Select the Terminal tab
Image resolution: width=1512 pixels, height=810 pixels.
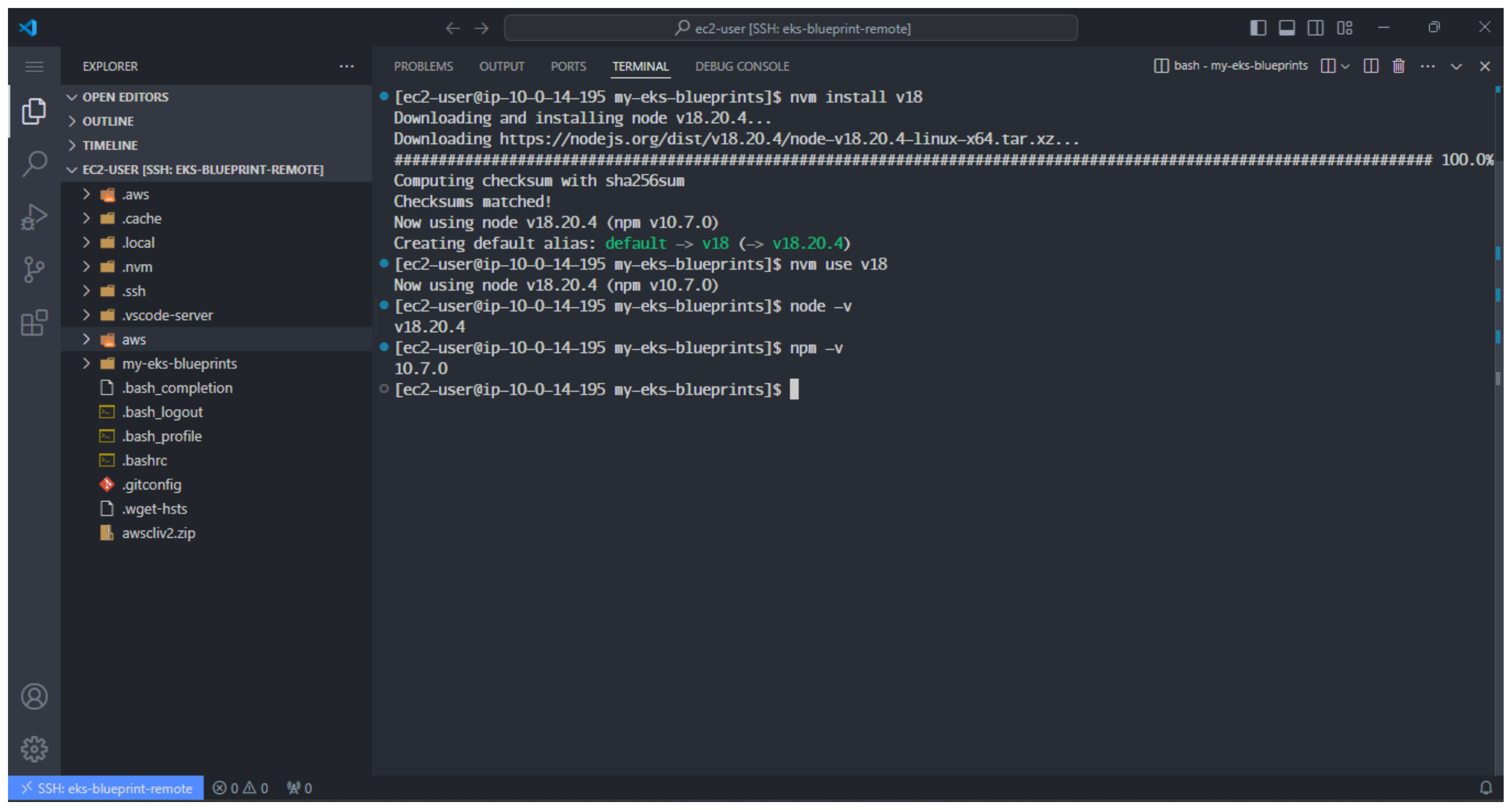640,66
